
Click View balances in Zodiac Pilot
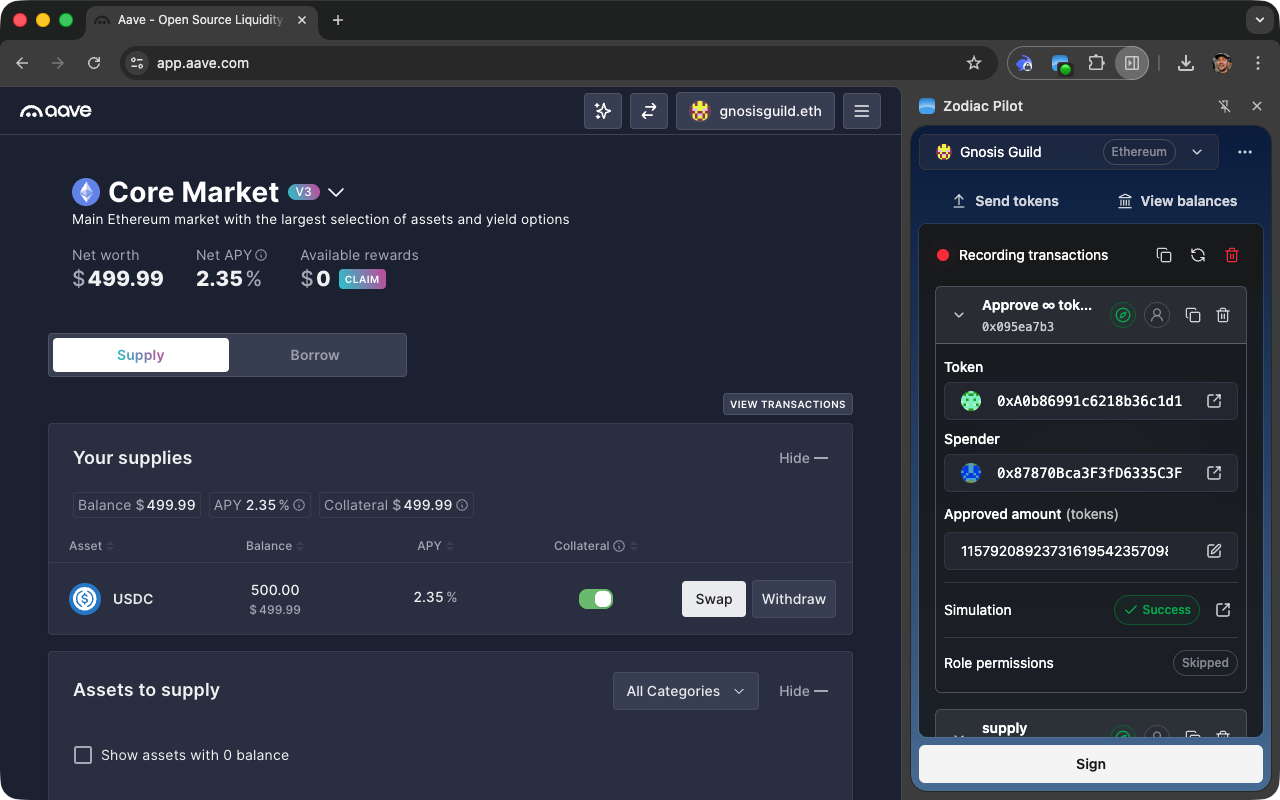1177,201
